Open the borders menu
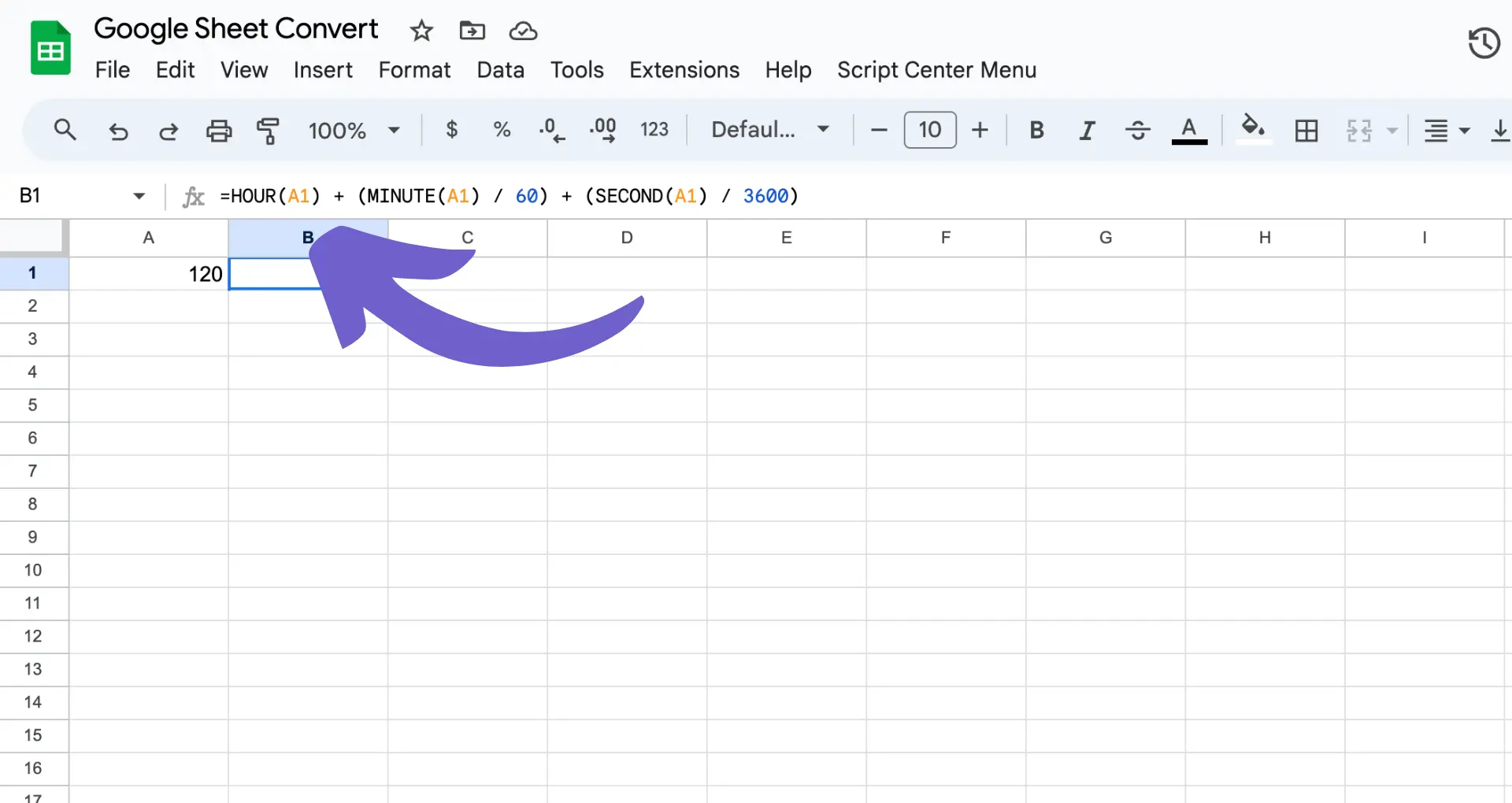The height and width of the screenshot is (803, 1512). tap(1306, 131)
